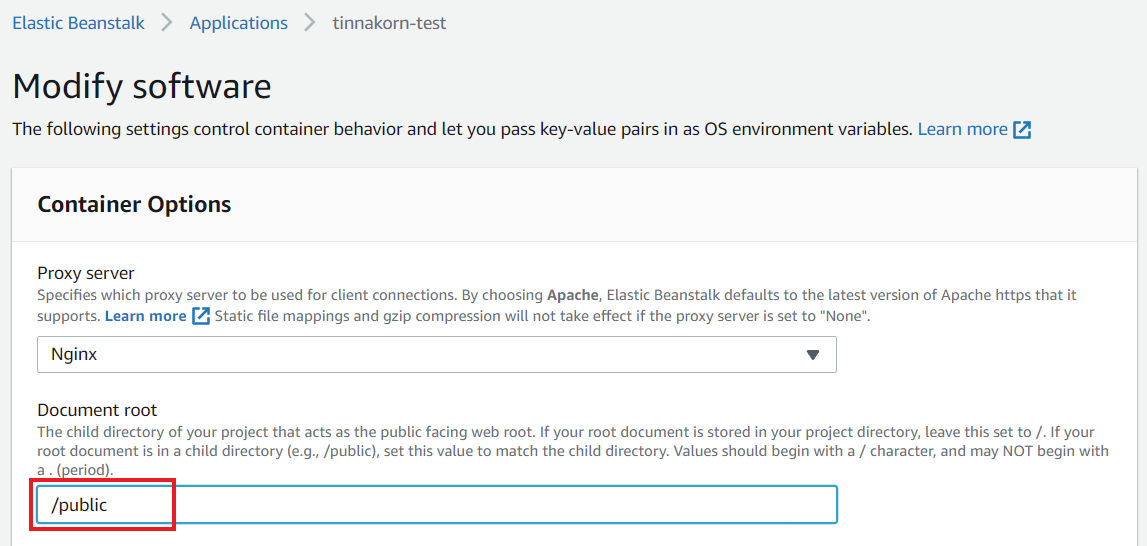Select the tinnakorn-test breadcrumb item
Viewport: 1147px width, 546px height.
tap(389, 23)
